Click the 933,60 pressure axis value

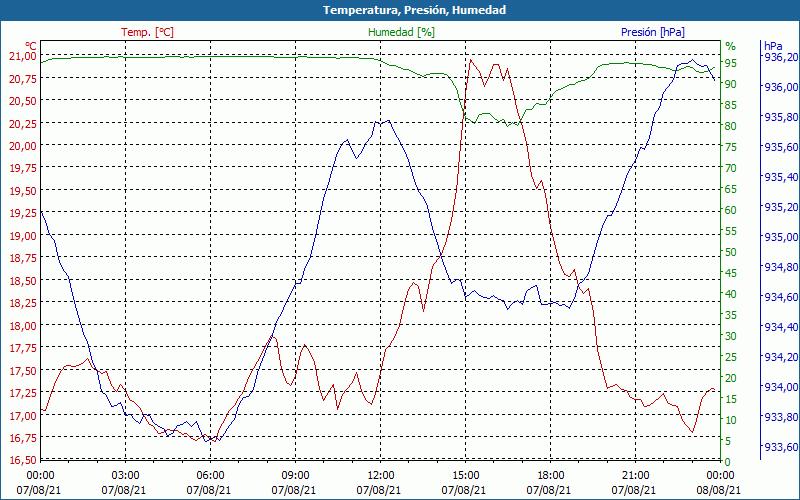tap(781, 447)
